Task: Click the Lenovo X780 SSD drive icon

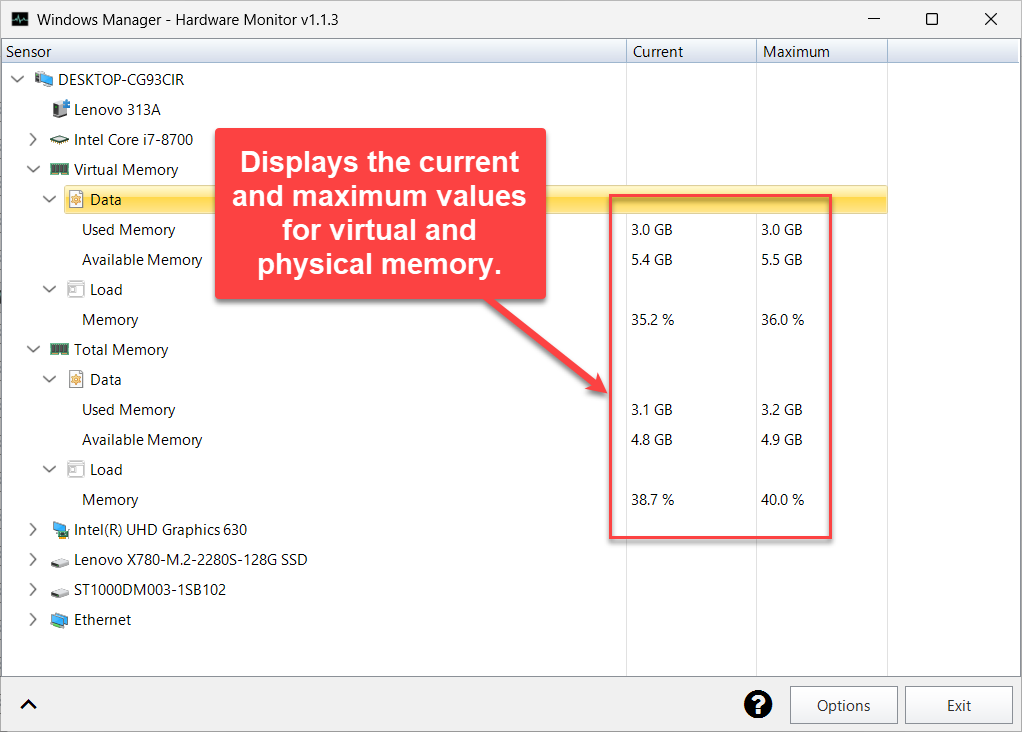Action: tap(59, 561)
